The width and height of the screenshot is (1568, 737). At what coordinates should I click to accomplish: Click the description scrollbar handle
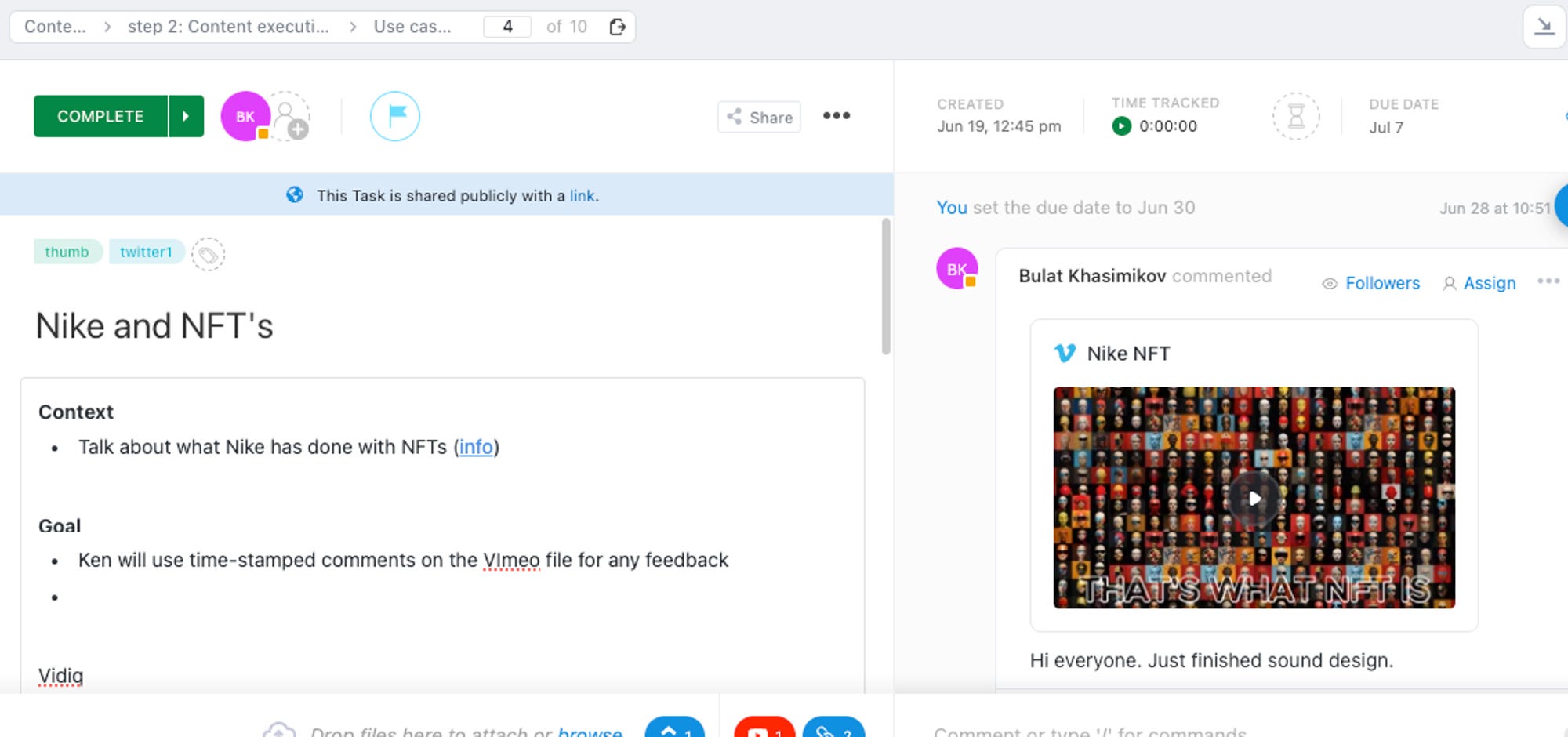pos(886,286)
